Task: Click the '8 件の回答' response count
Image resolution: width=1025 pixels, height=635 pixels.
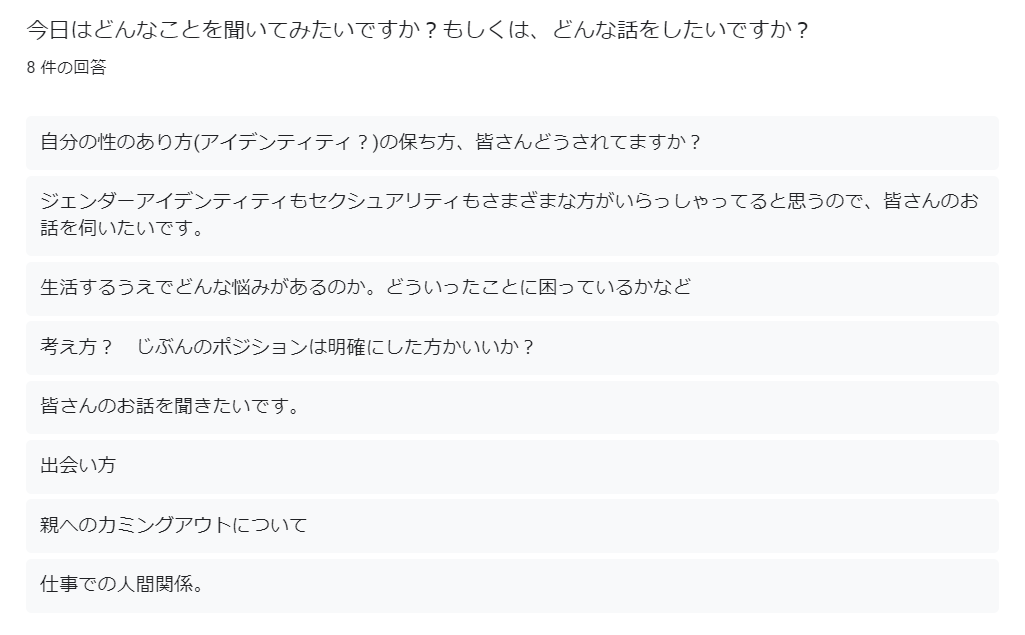Action: click(66, 68)
